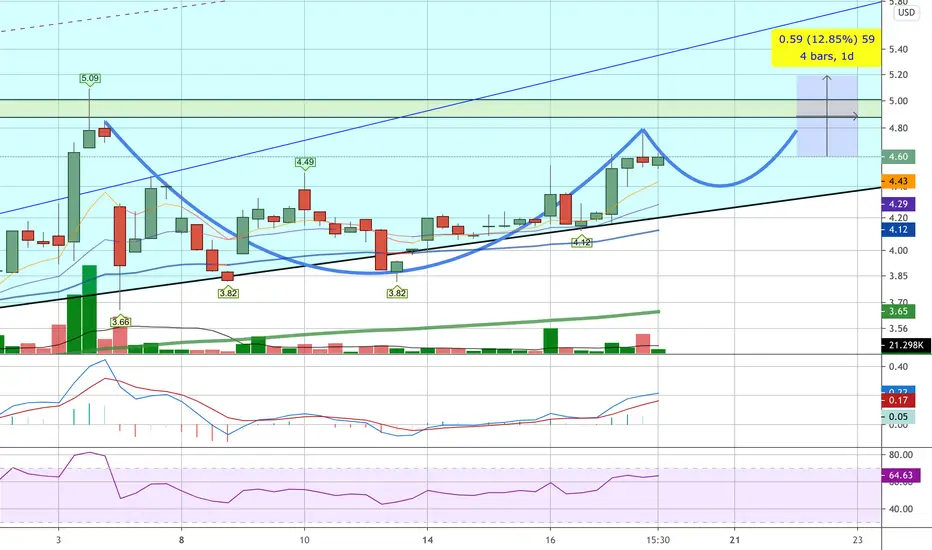This screenshot has height=550, width=932.
Task: Select the purple 4.29 moving average tag
Action: point(898,204)
